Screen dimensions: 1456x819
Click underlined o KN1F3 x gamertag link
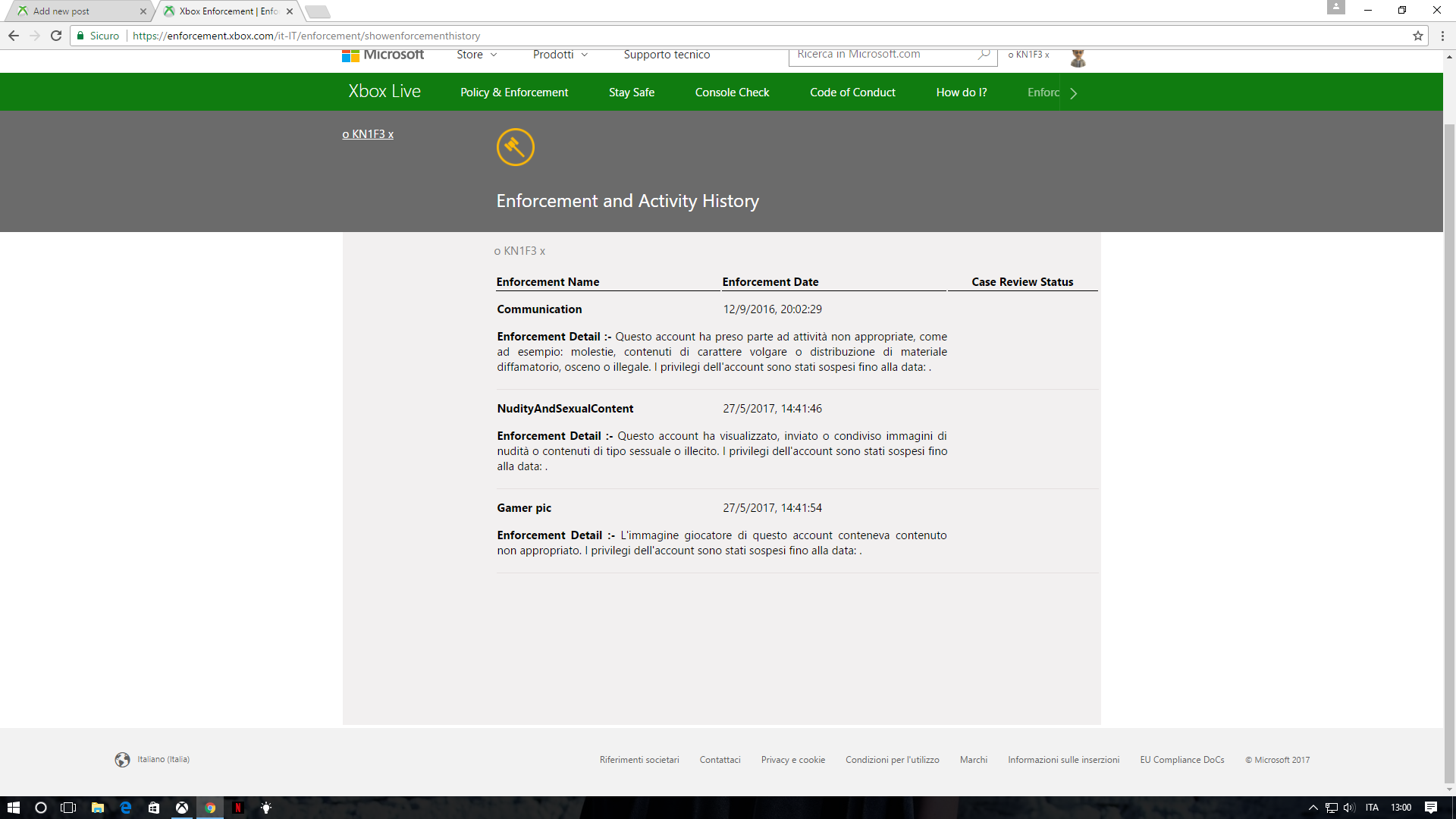pyautogui.click(x=368, y=134)
